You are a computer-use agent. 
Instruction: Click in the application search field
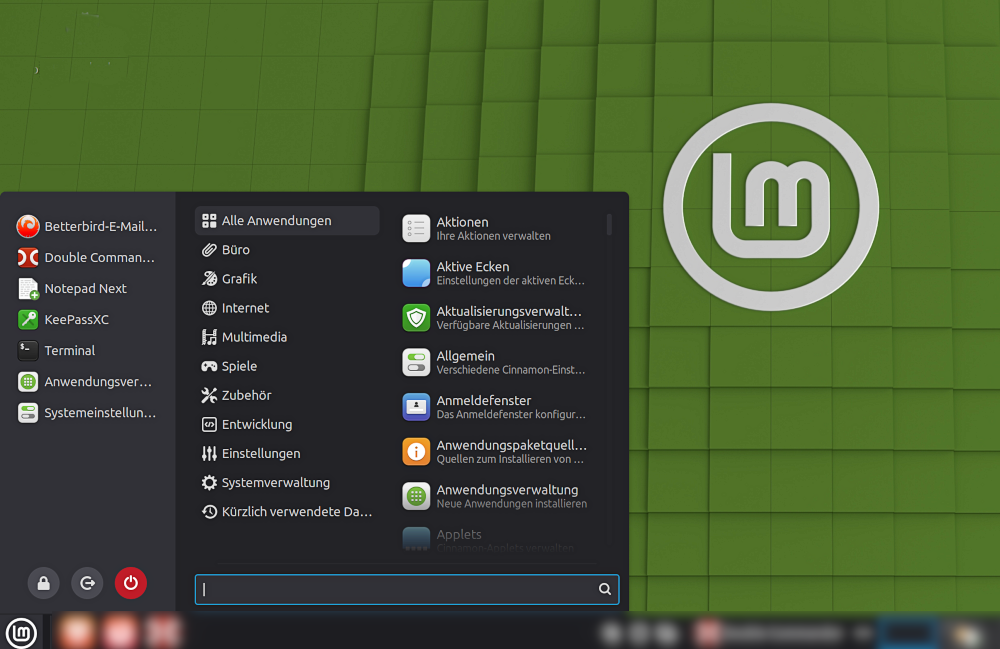coord(400,590)
